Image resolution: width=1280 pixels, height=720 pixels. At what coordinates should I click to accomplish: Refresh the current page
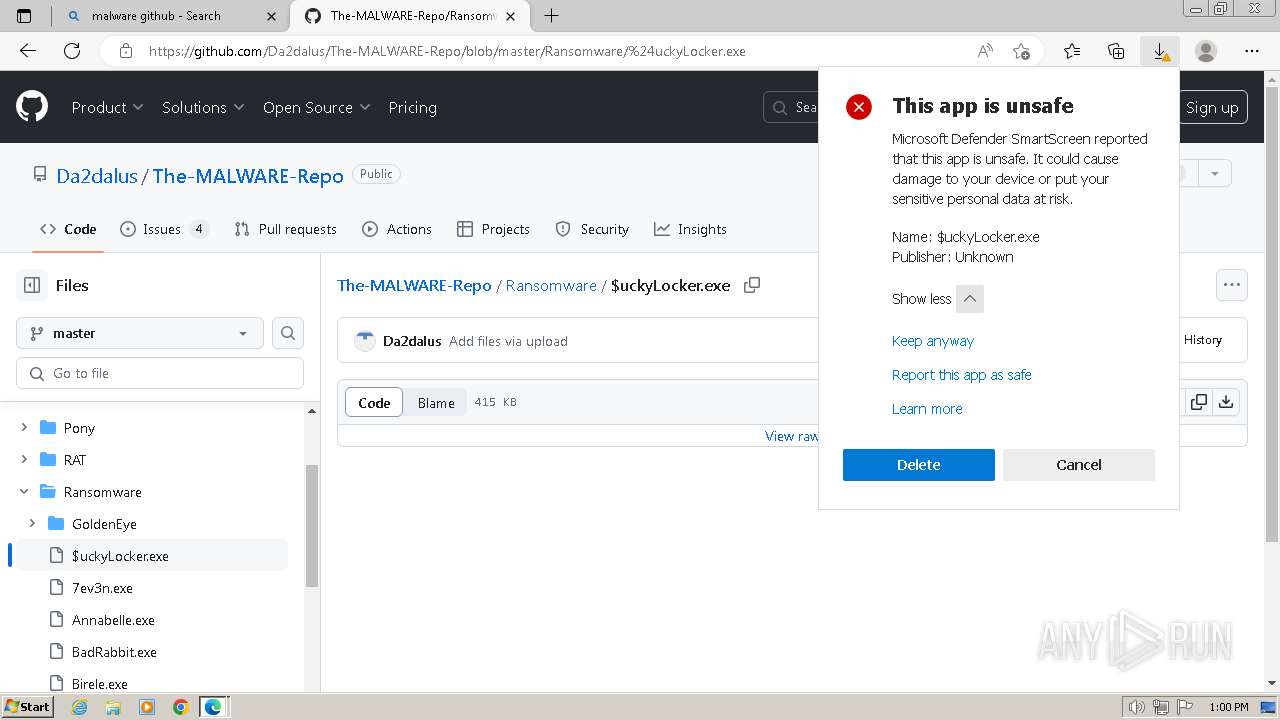72,51
